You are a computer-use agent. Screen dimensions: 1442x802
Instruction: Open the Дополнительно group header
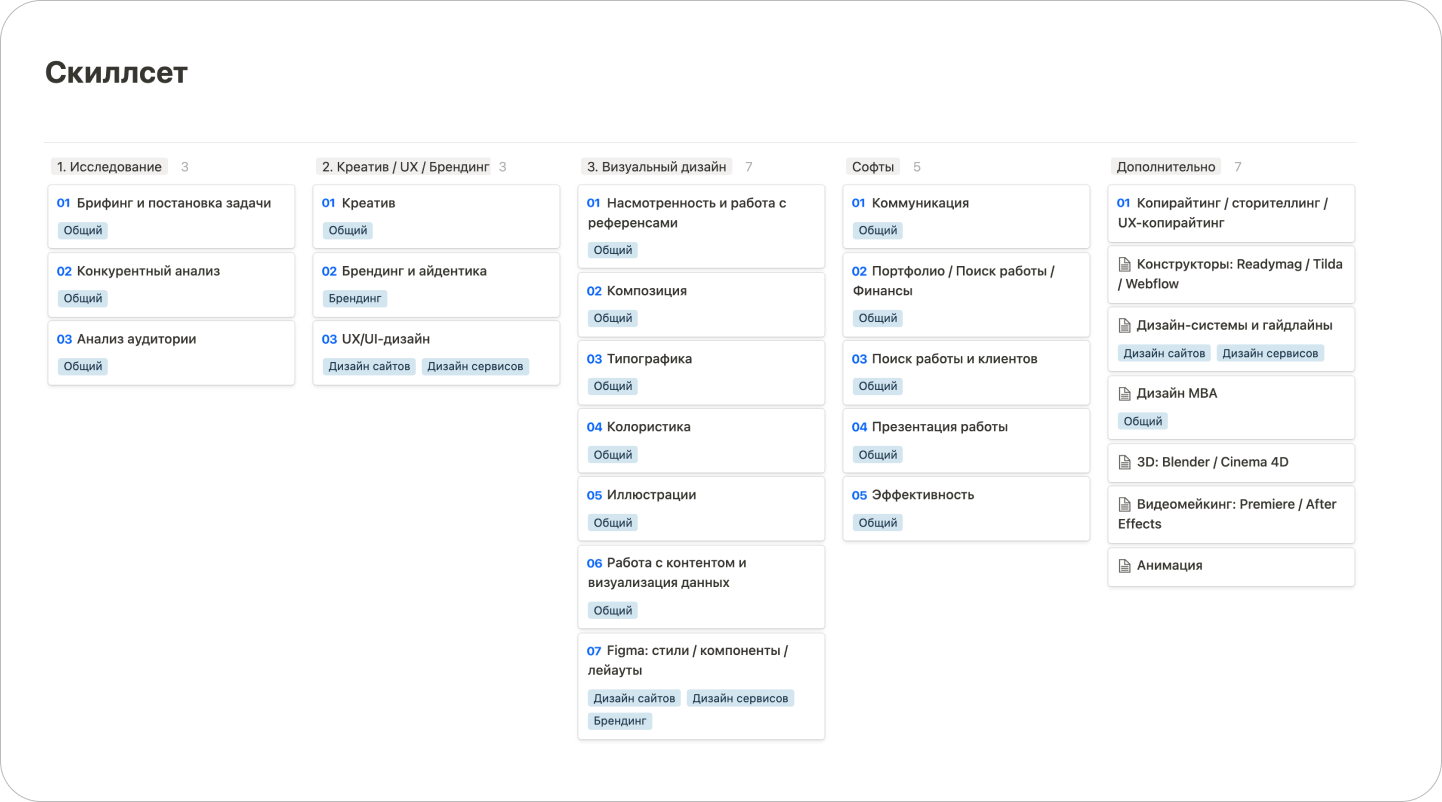[1166, 167]
